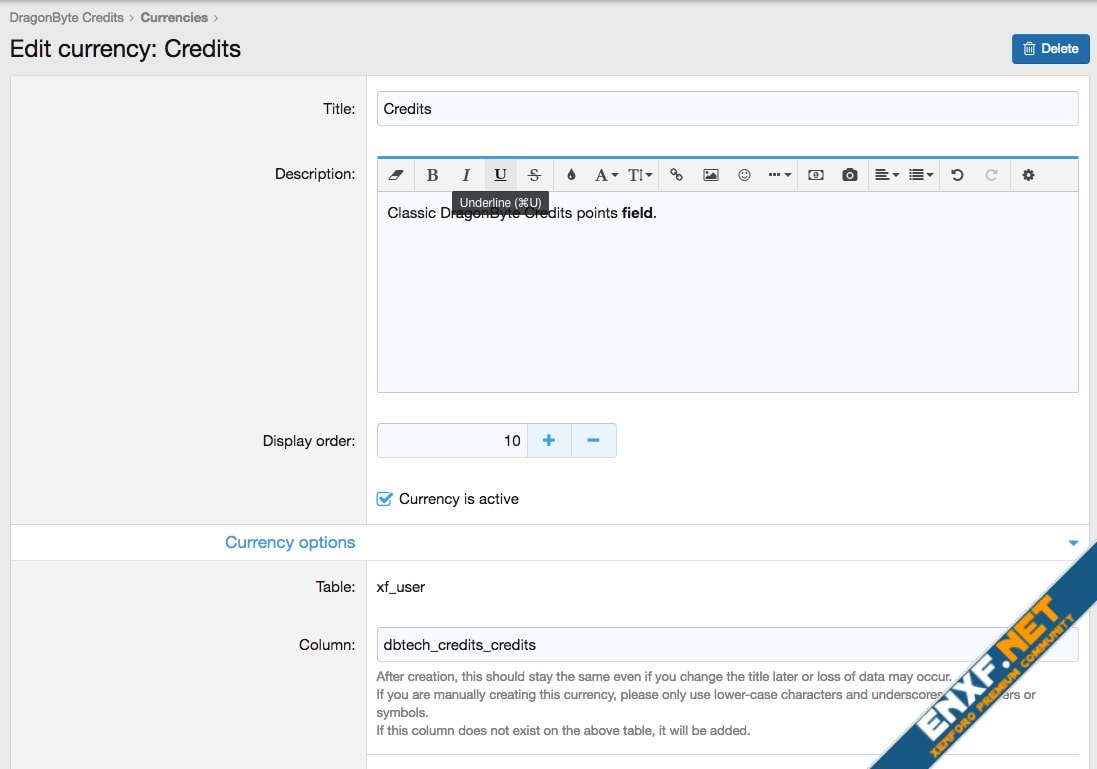Click the Redo icon

click(x=991, y=175)
